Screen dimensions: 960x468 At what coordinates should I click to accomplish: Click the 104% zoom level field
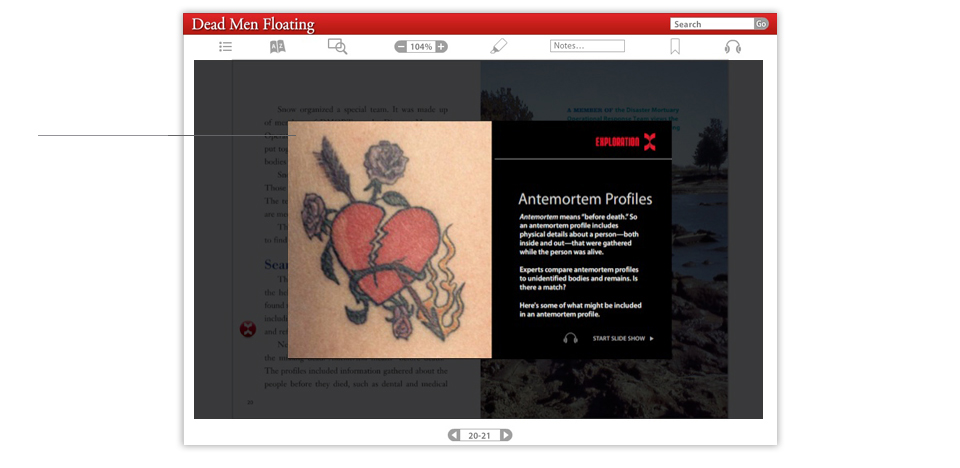[x=421, y=47]
